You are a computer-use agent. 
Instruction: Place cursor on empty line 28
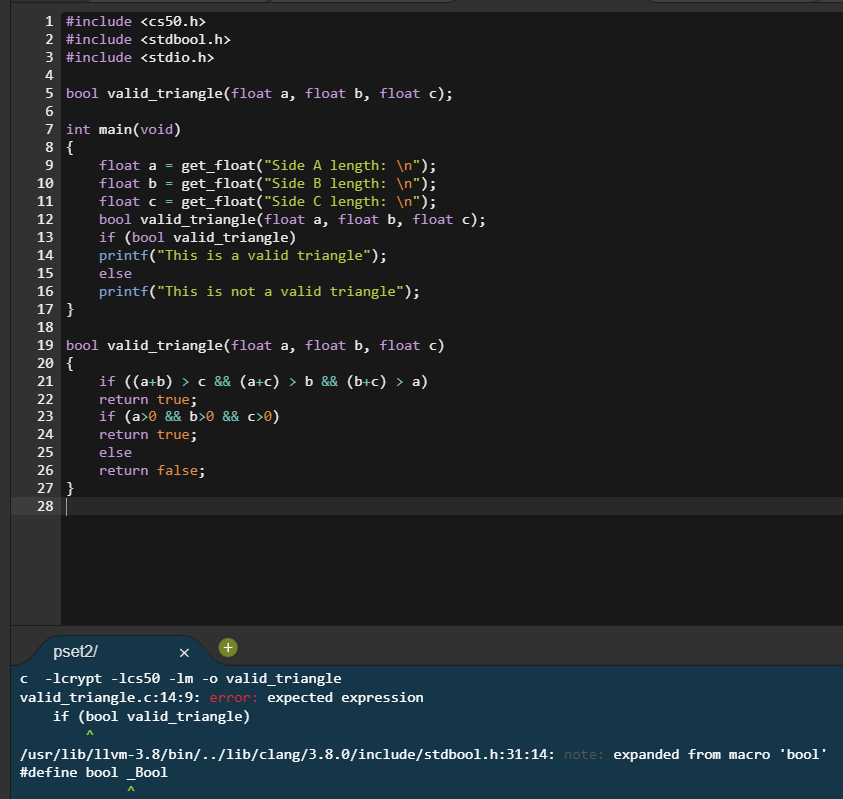(452, 506)
